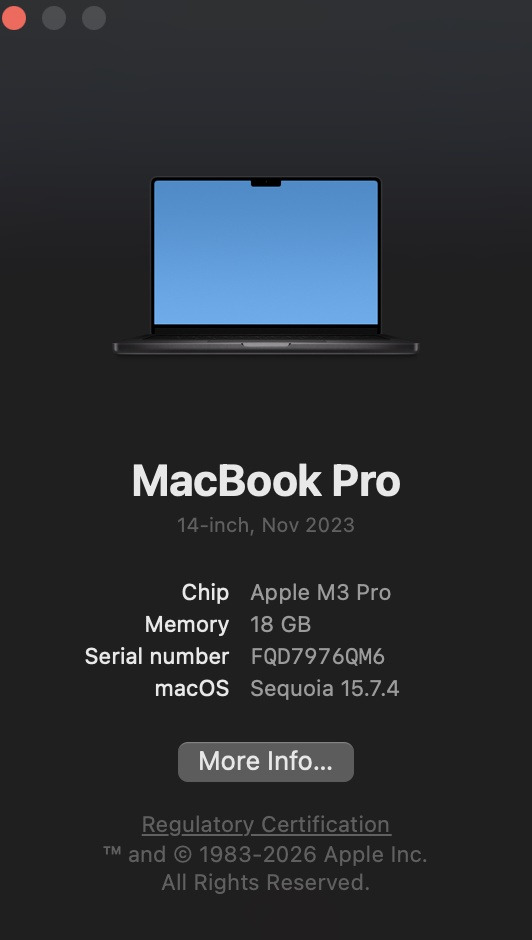Click the Serial number label

(157, 656)
